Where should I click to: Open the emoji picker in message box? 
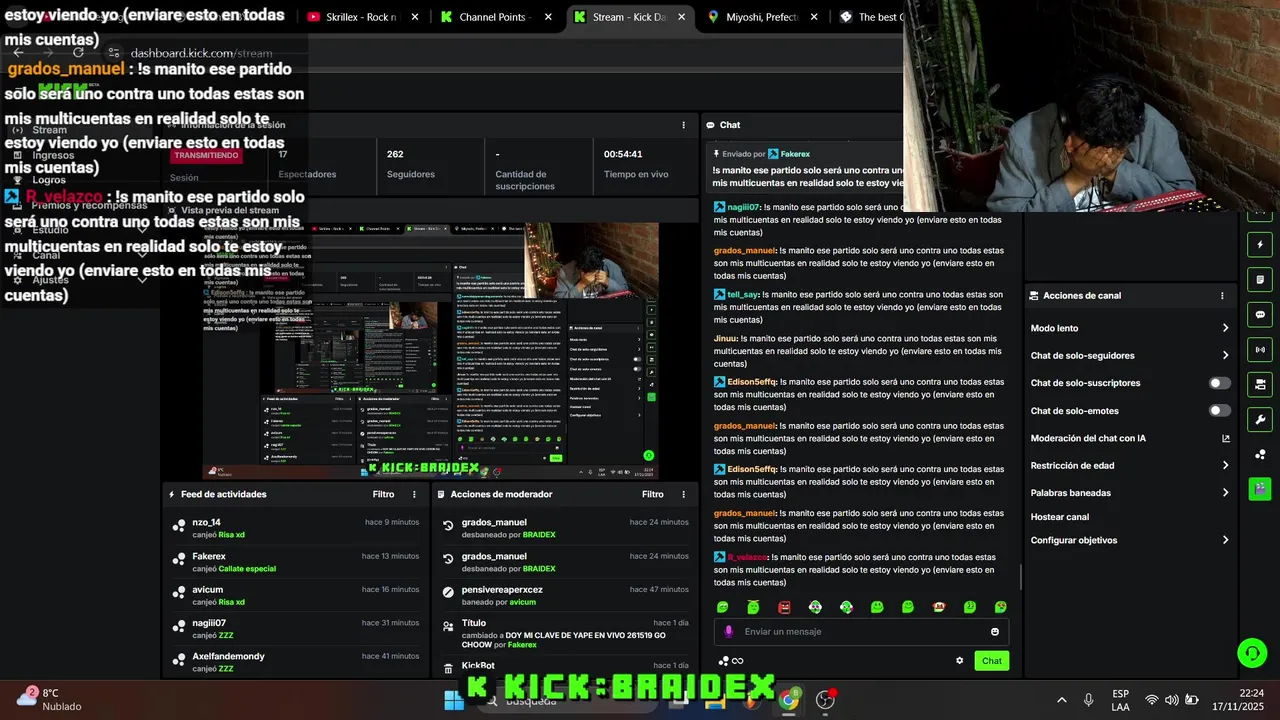995,632
